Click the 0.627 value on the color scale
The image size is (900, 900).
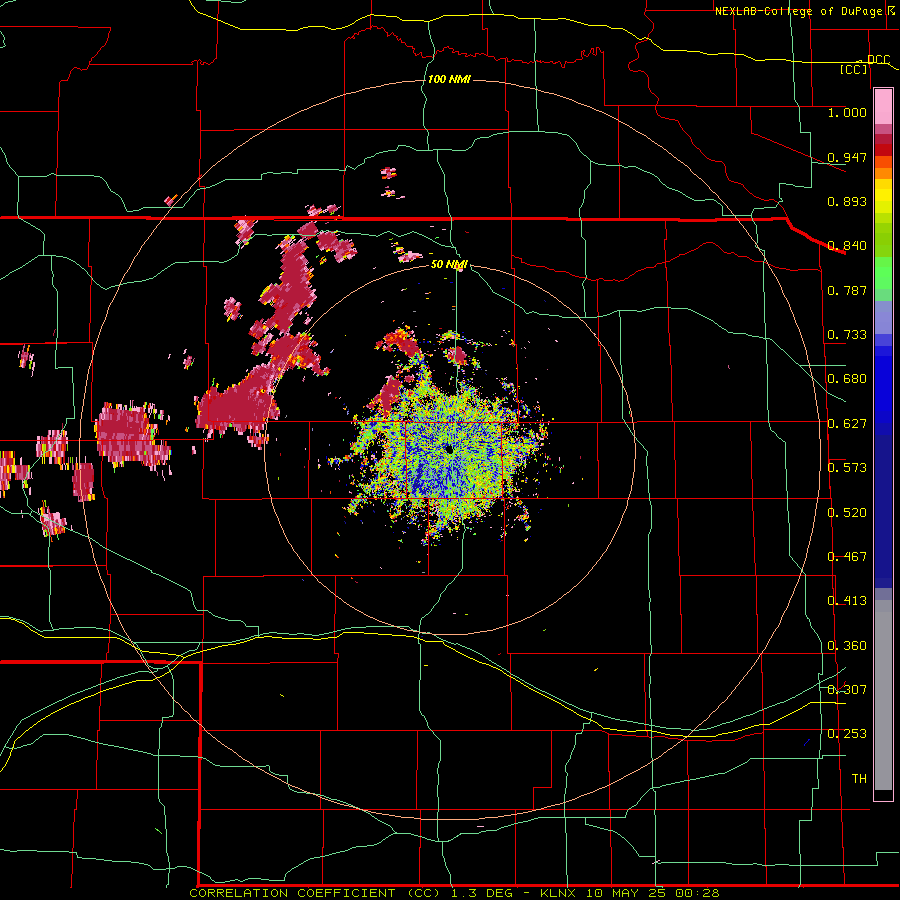(847, 424)
